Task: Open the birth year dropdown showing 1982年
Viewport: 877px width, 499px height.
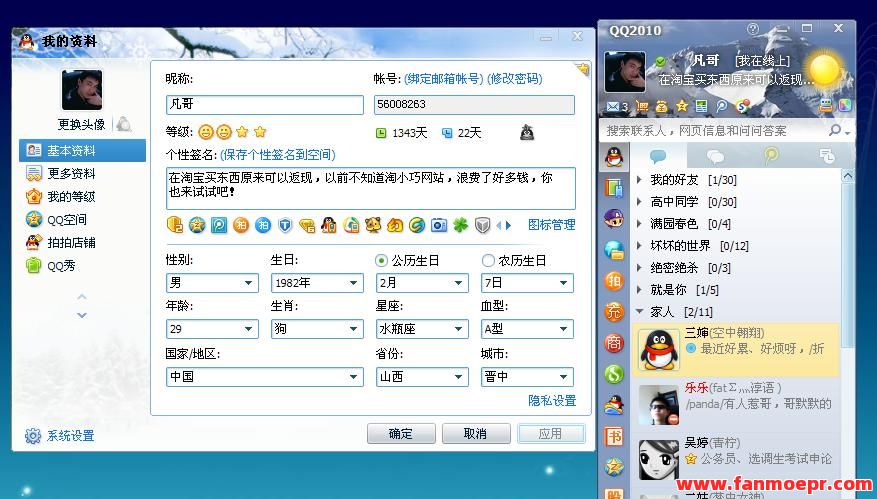Action: pos(317,283)
